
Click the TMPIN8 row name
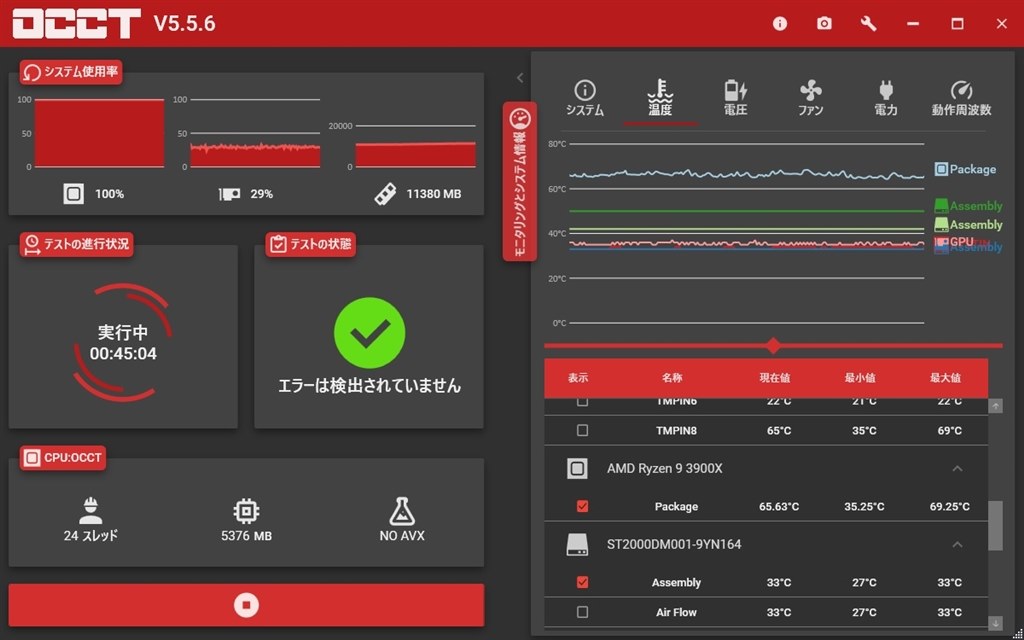click(676, 430)
